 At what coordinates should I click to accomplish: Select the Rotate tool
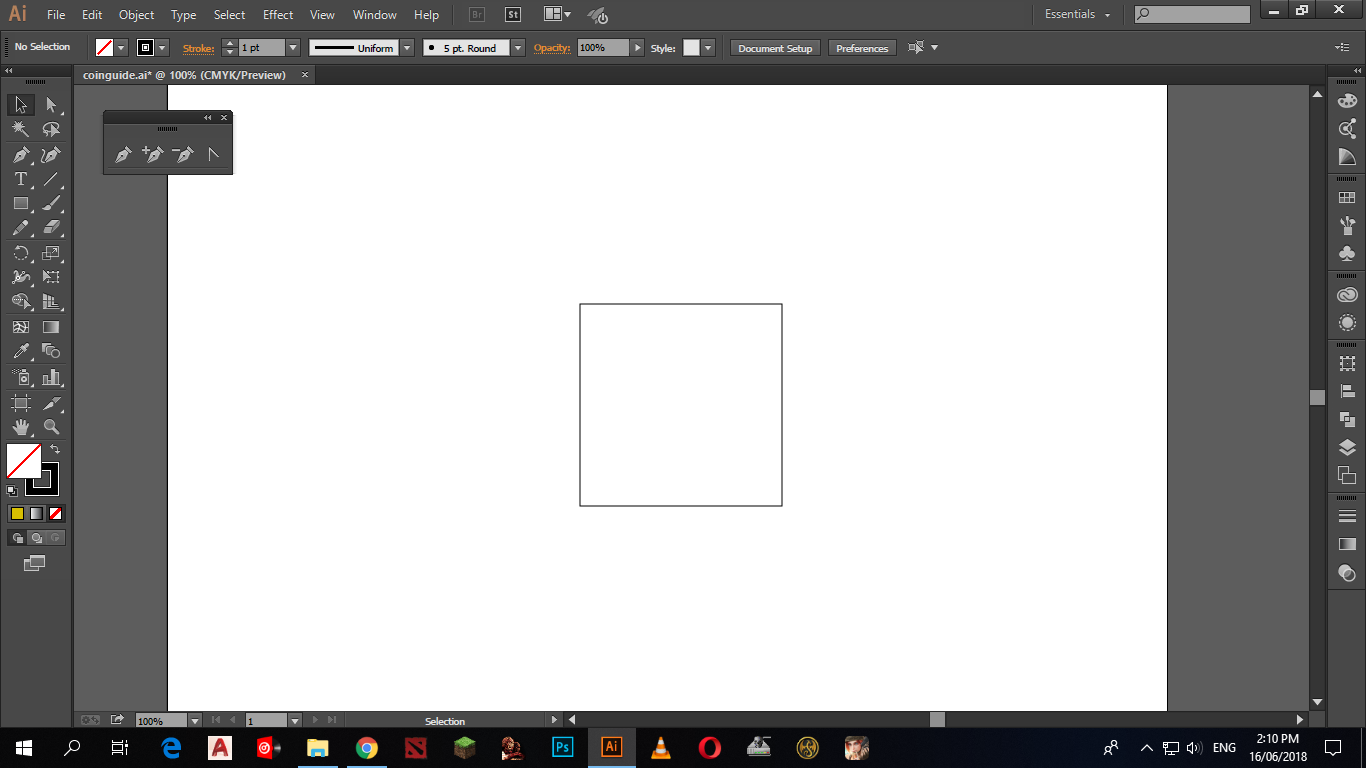[21, 253]
